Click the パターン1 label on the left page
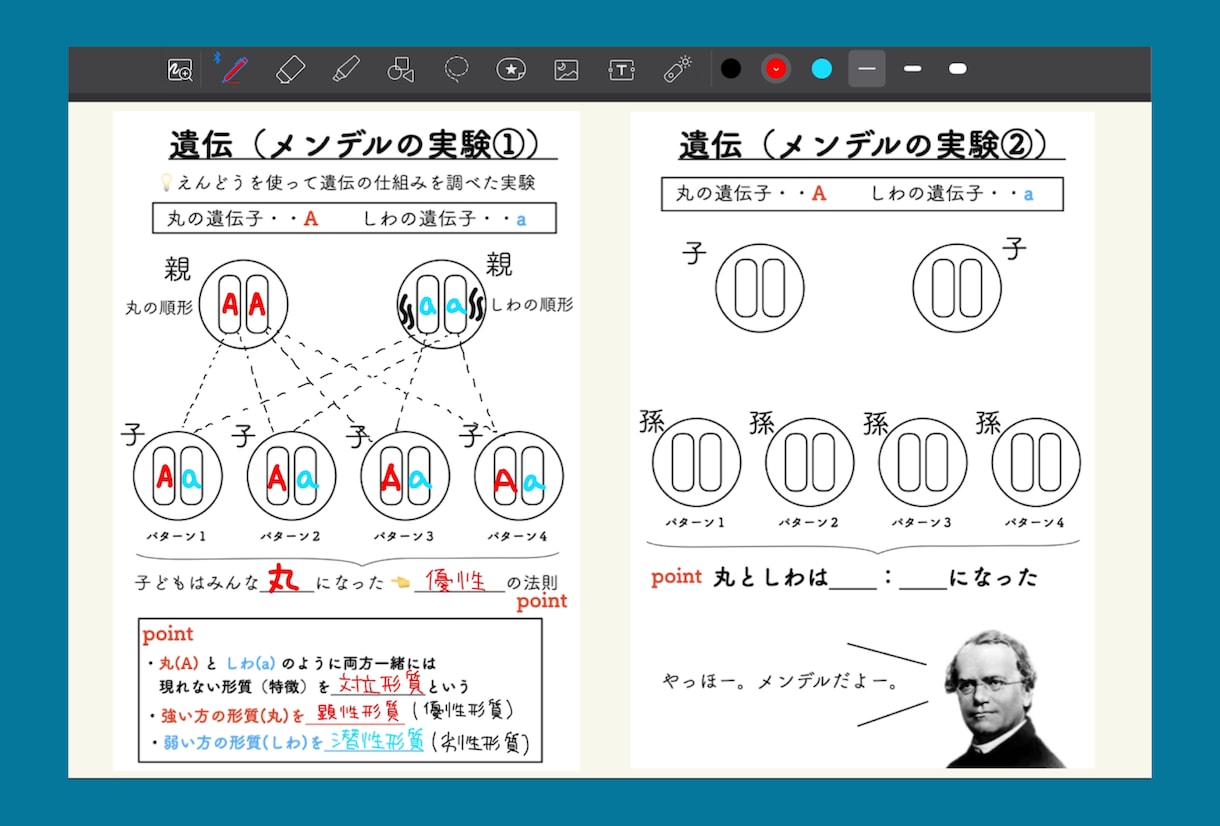1220x826 pixels. click(177, 536)
